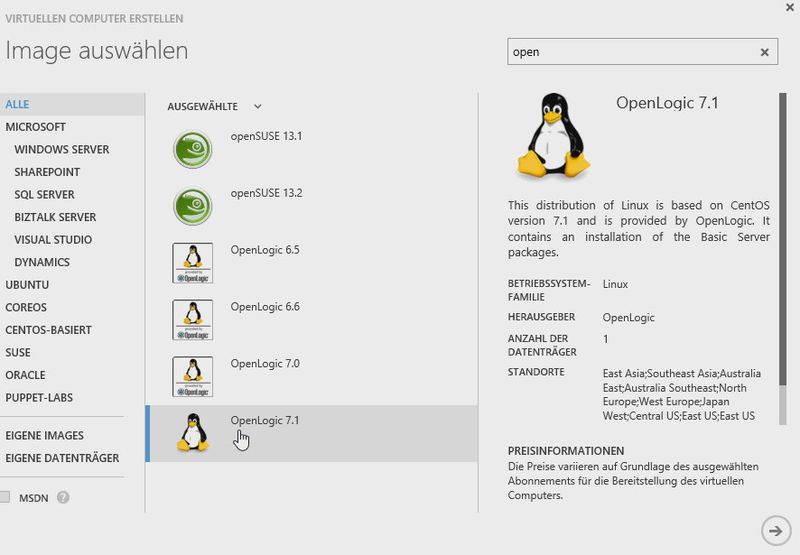Screen dimensions: 800x555
Task: Click the openSUSE 13.2 green logo icon
Action: tap(192, 206)
